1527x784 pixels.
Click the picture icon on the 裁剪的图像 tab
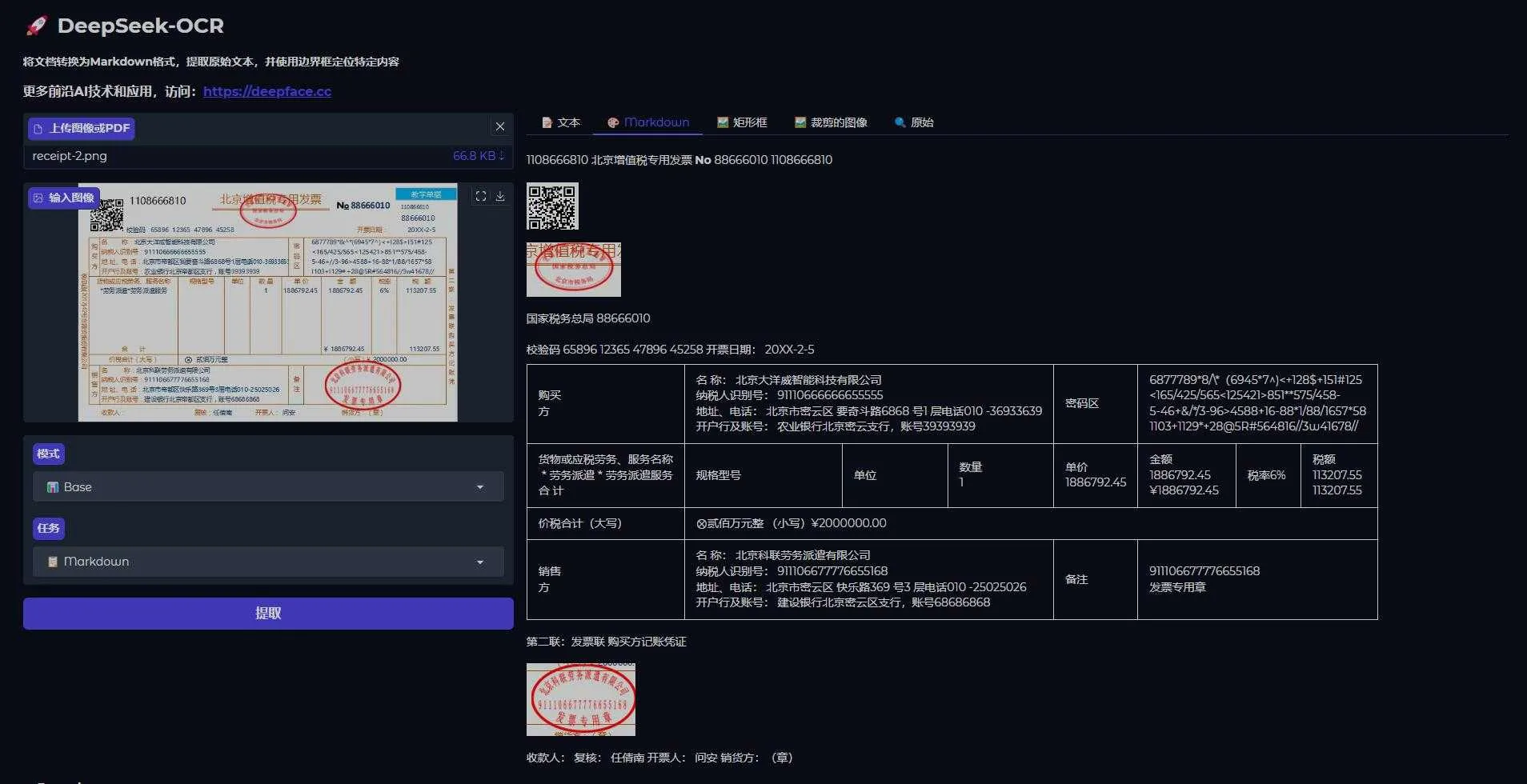tap(799, 122)
